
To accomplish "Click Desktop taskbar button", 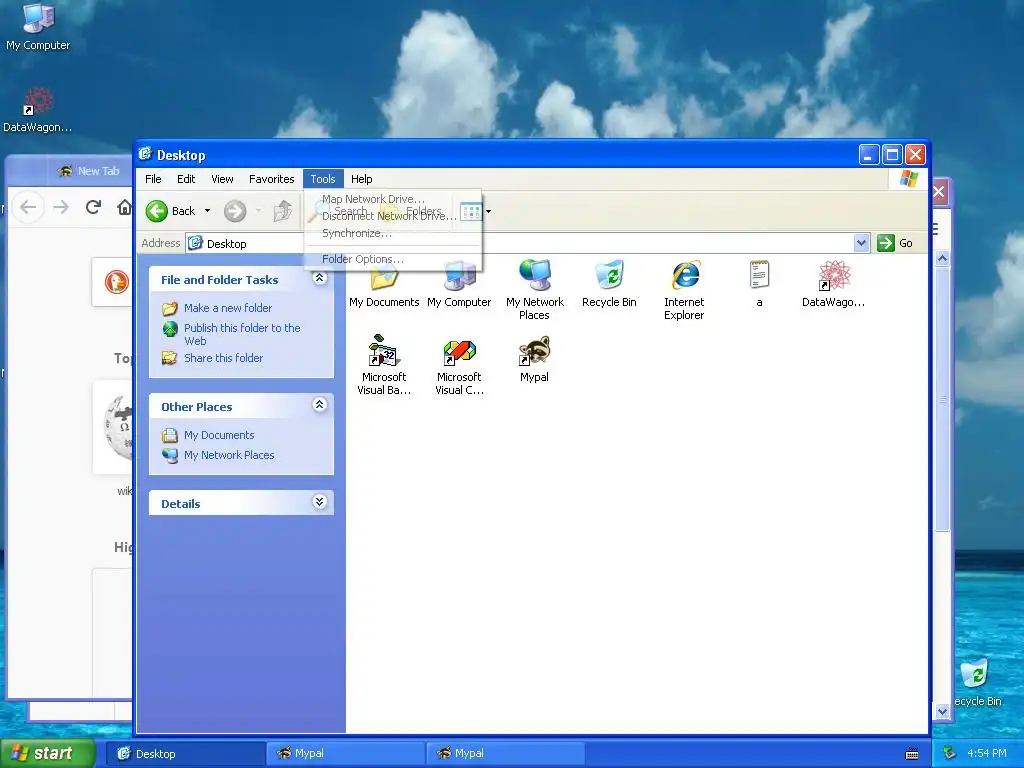I will [185, 754].
